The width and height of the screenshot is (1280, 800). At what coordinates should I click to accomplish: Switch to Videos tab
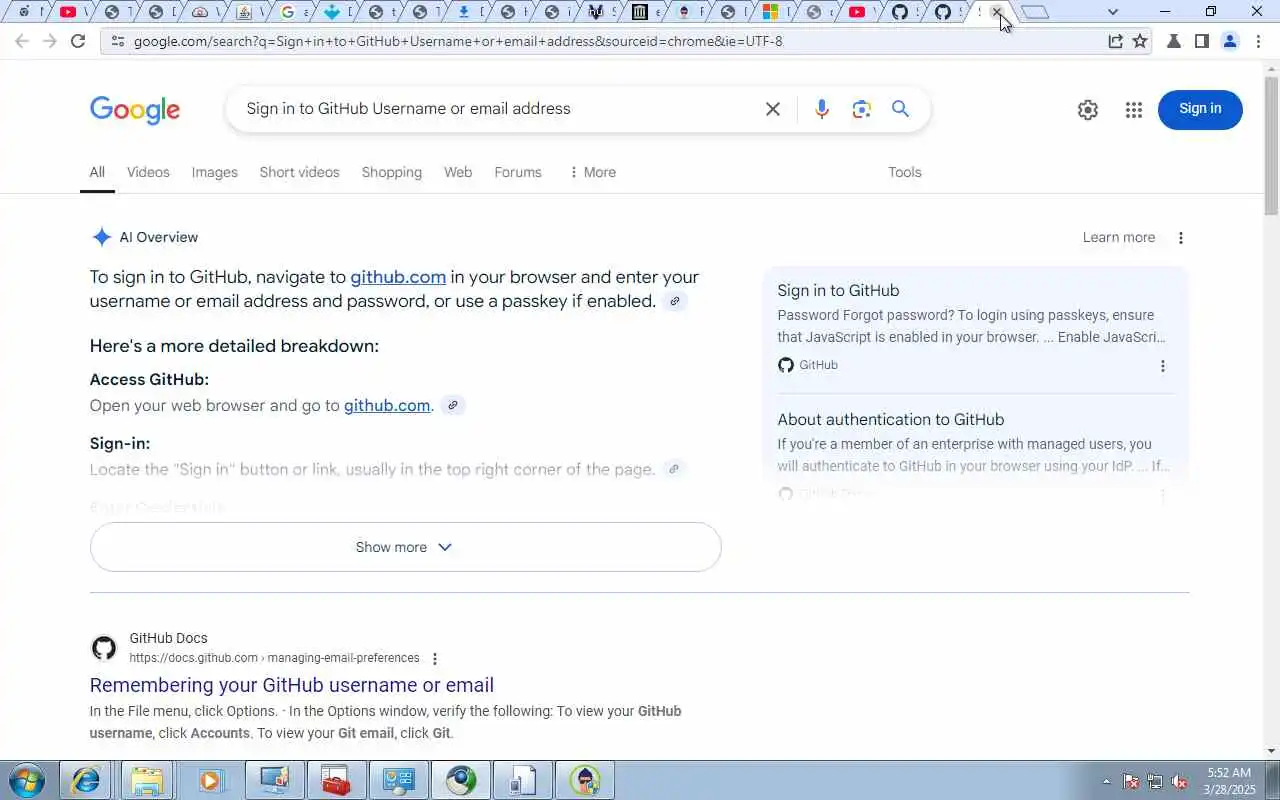tap(148, 172)
